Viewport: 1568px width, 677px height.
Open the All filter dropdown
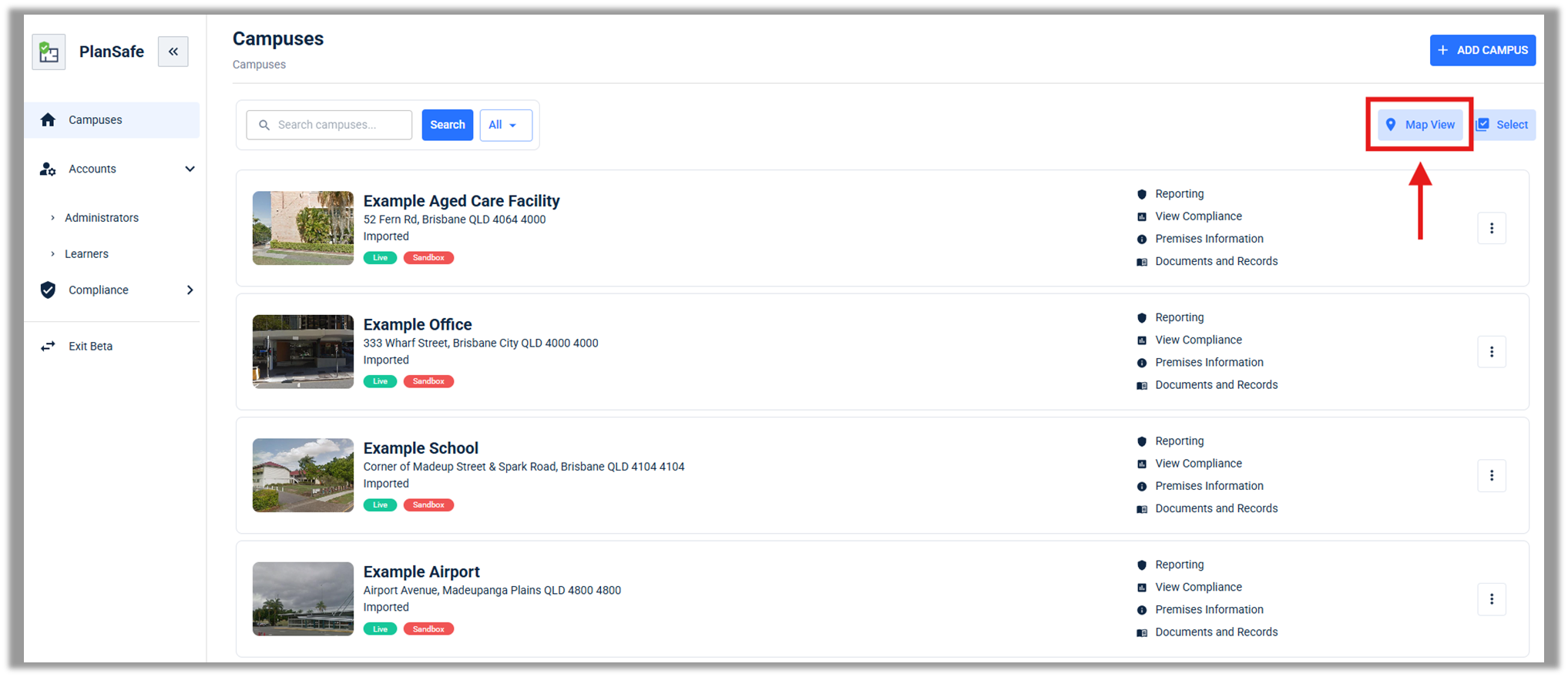click(x=505, y=125)
